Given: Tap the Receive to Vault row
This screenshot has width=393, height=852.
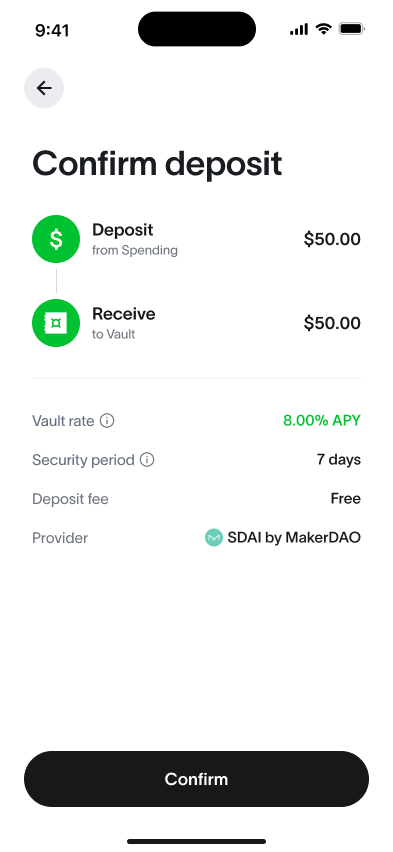Looking at the screenshot, I should tap(196, 323).
